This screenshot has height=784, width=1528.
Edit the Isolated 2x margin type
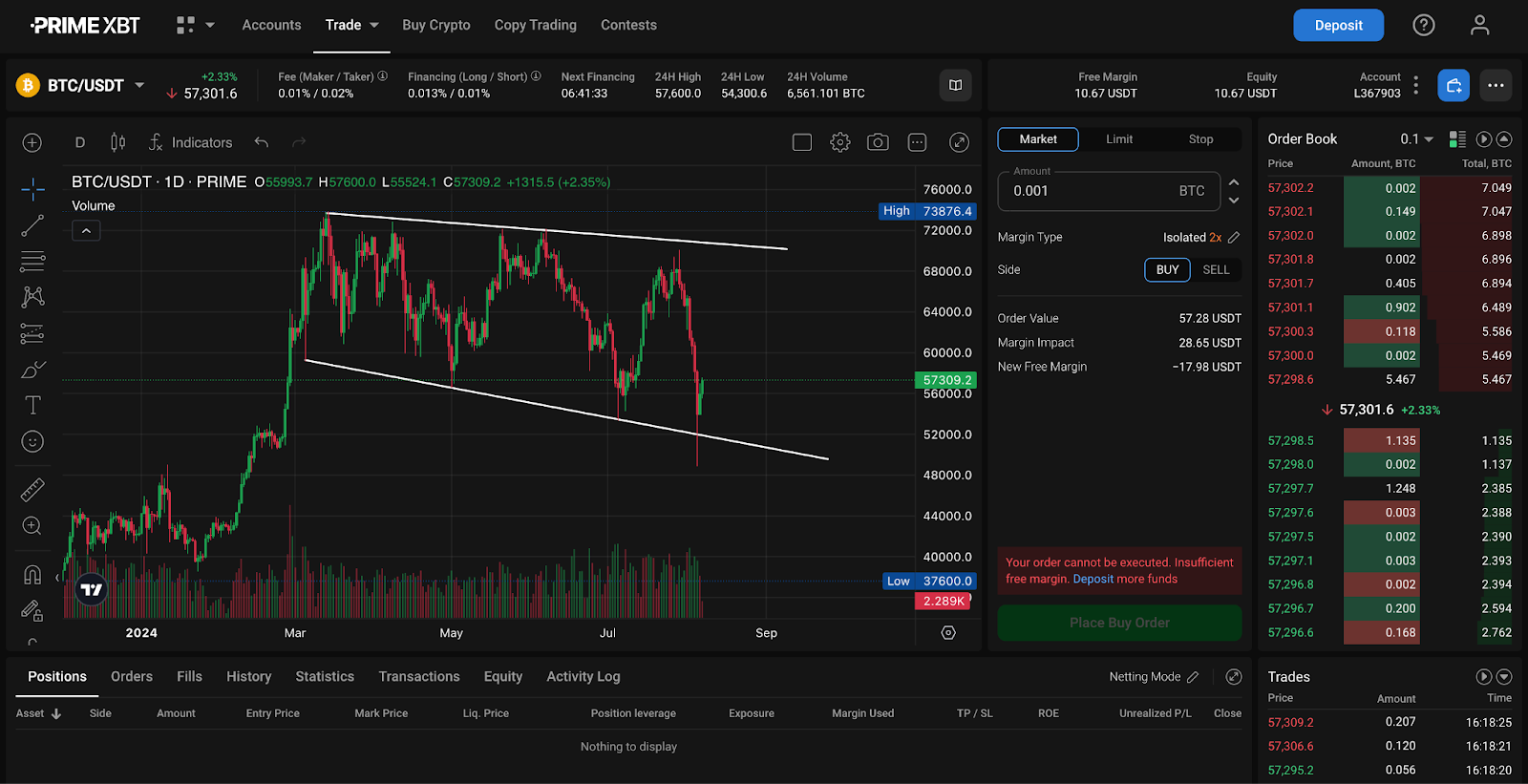click(1234, 237)
